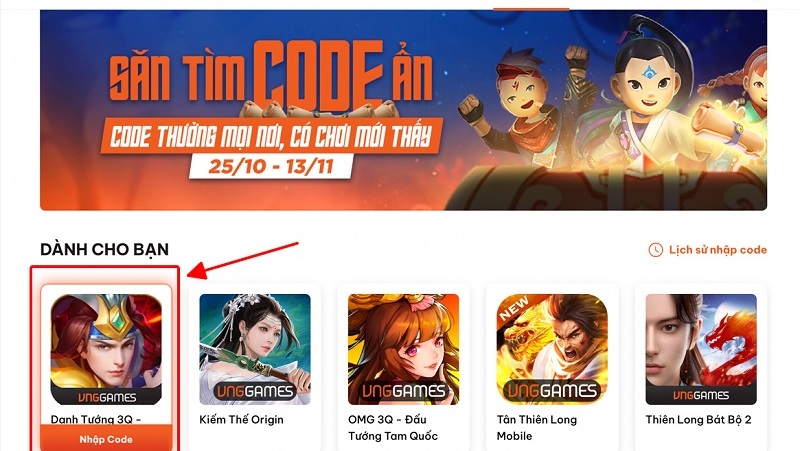The image size is (800, 451).
Task: Click the Danh Tướng 3Q title text
Action: click(x=96, y=419)
